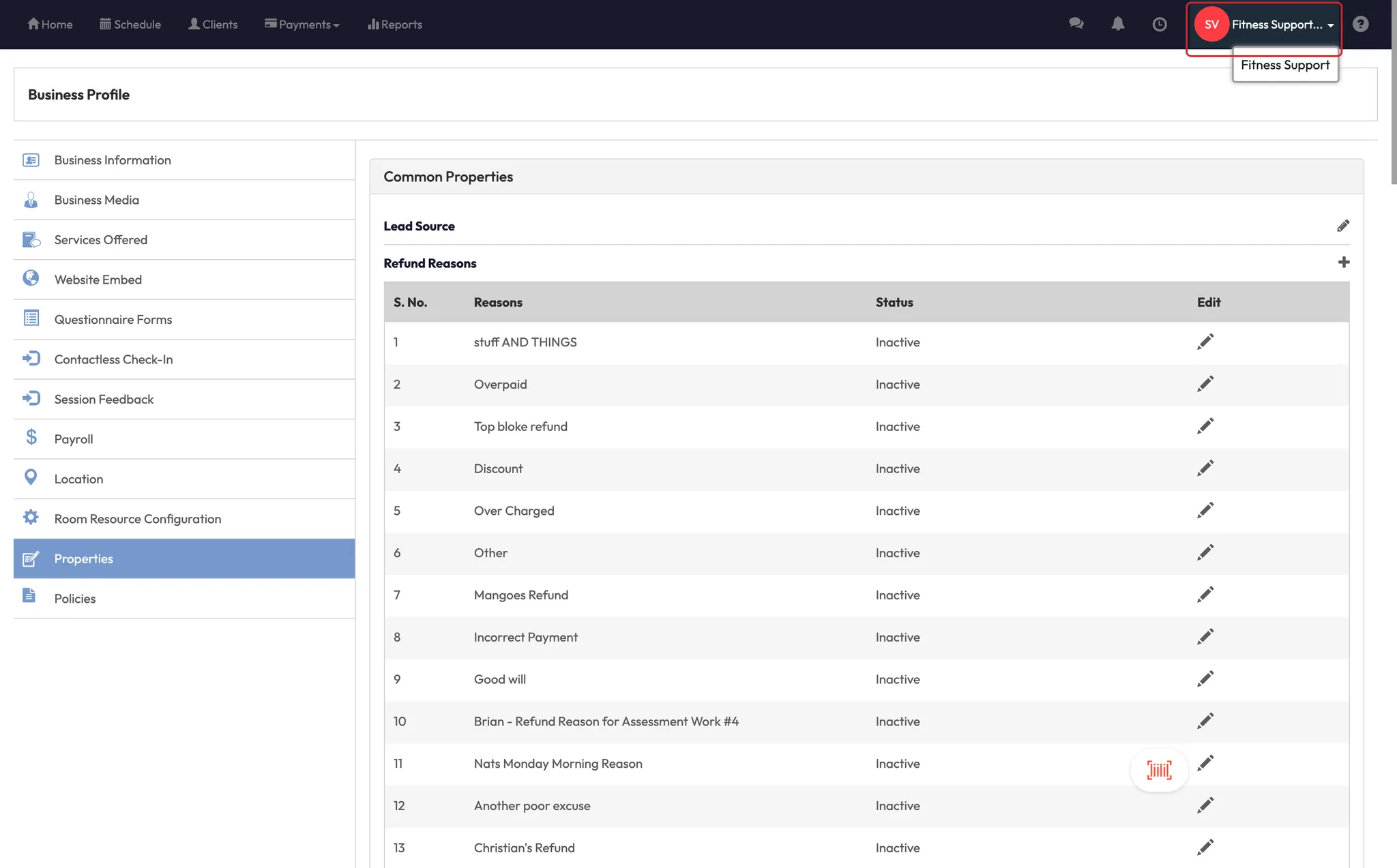This screenshot has height=868, width=1397.
Task: Add a new refund reason with plus icon
Action: pyautogui.click(x=1344, y=263)
